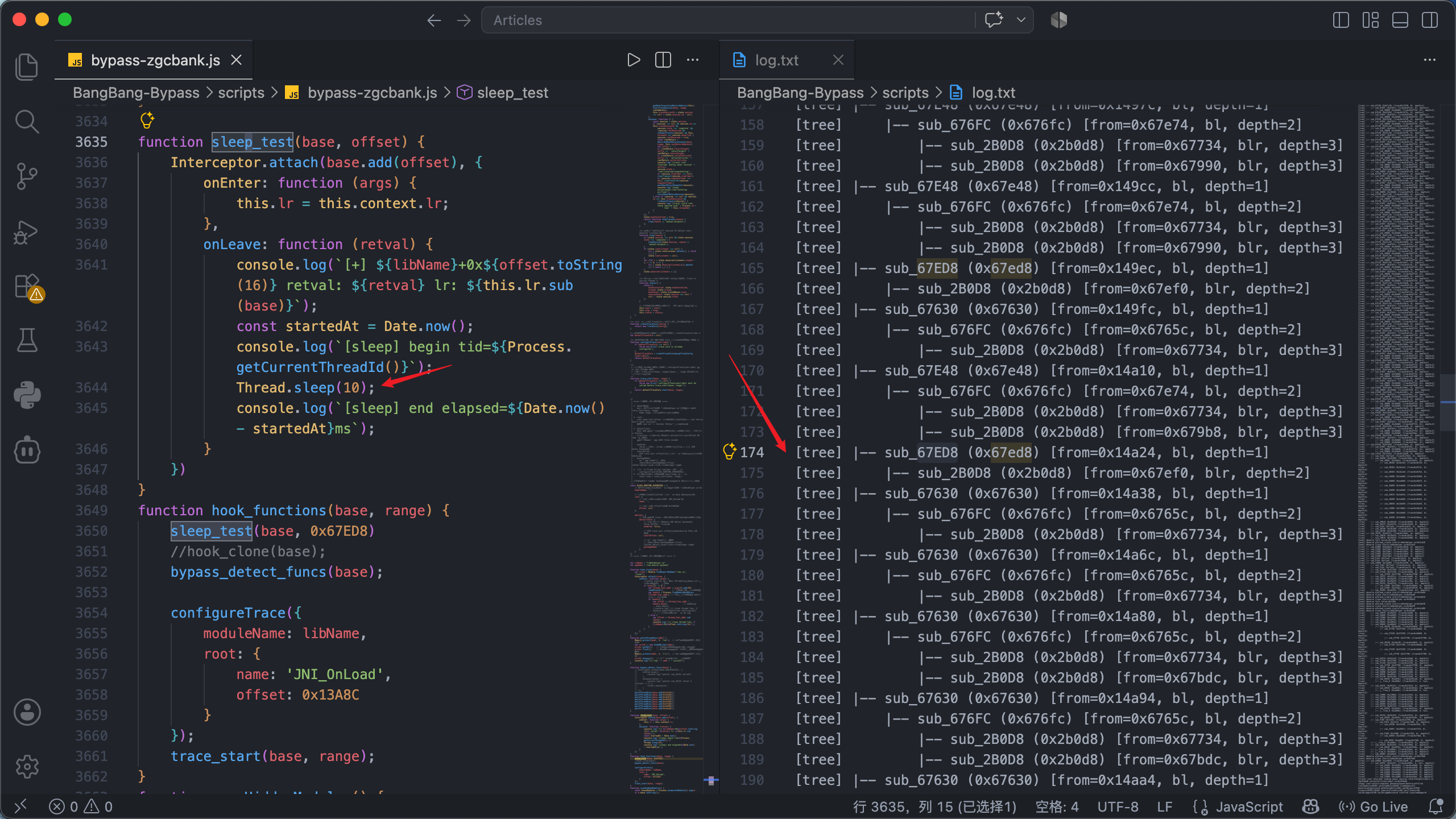Open the Testing flask view
The width and height of the screenshot is (1456, 819).
(x=27, y=340)
